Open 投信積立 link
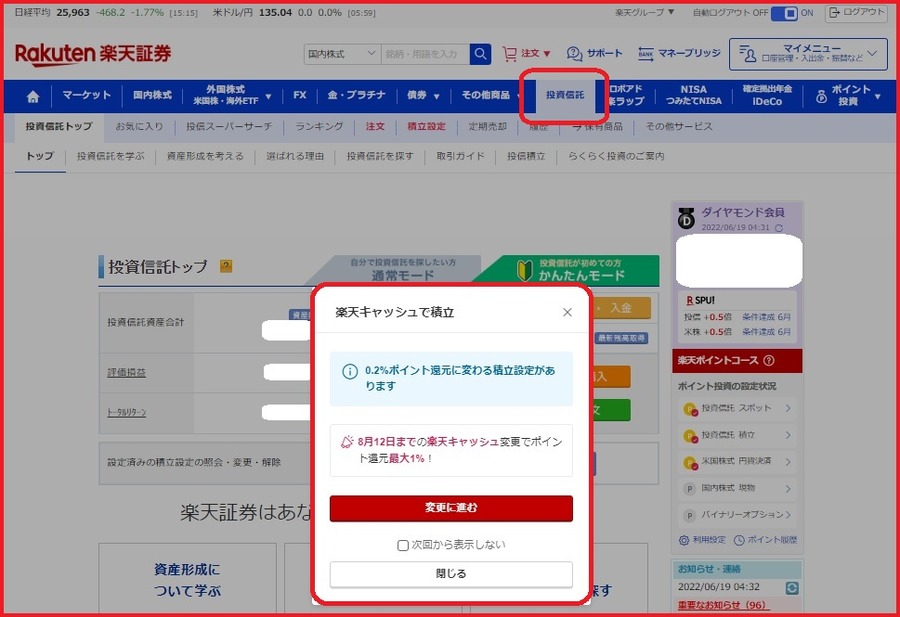Screen dimensions: 900x617 pos(526,156)
